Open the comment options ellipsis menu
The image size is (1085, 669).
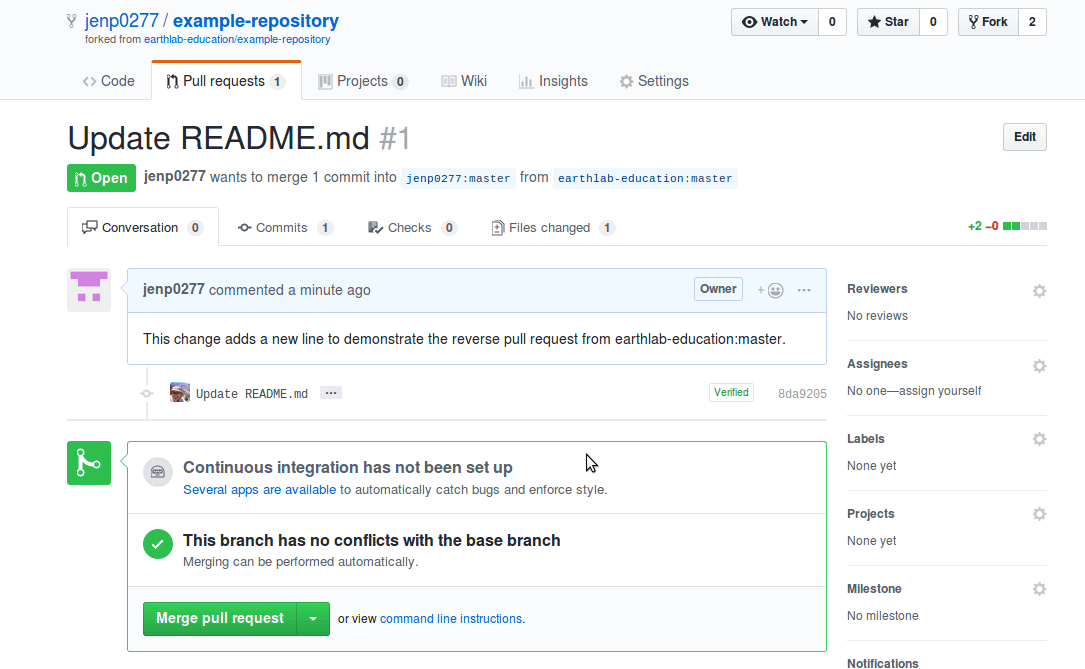(x=804, y=291)
